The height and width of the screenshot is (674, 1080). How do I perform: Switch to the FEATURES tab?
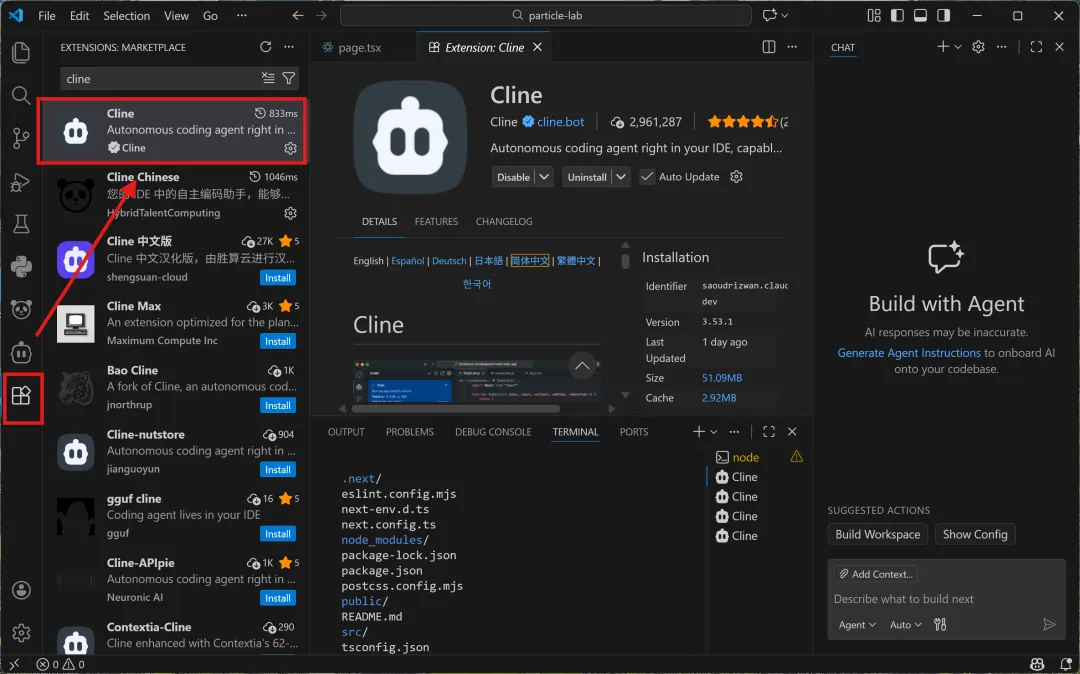click(436, 222)
